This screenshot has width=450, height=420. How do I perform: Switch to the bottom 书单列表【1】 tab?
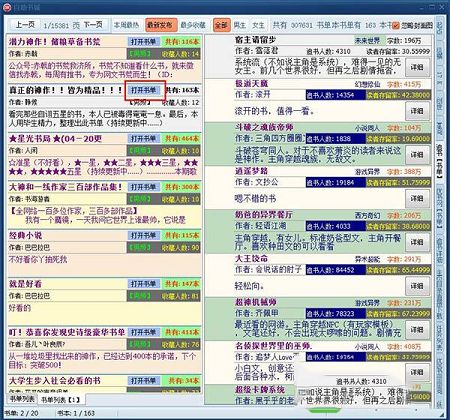[x=60, y=399]
